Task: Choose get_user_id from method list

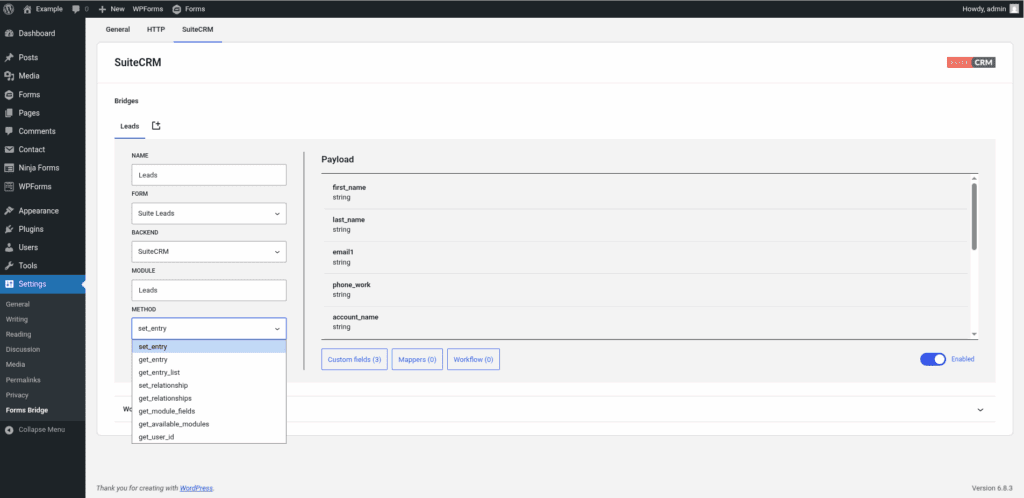Action: pos(209,437)
